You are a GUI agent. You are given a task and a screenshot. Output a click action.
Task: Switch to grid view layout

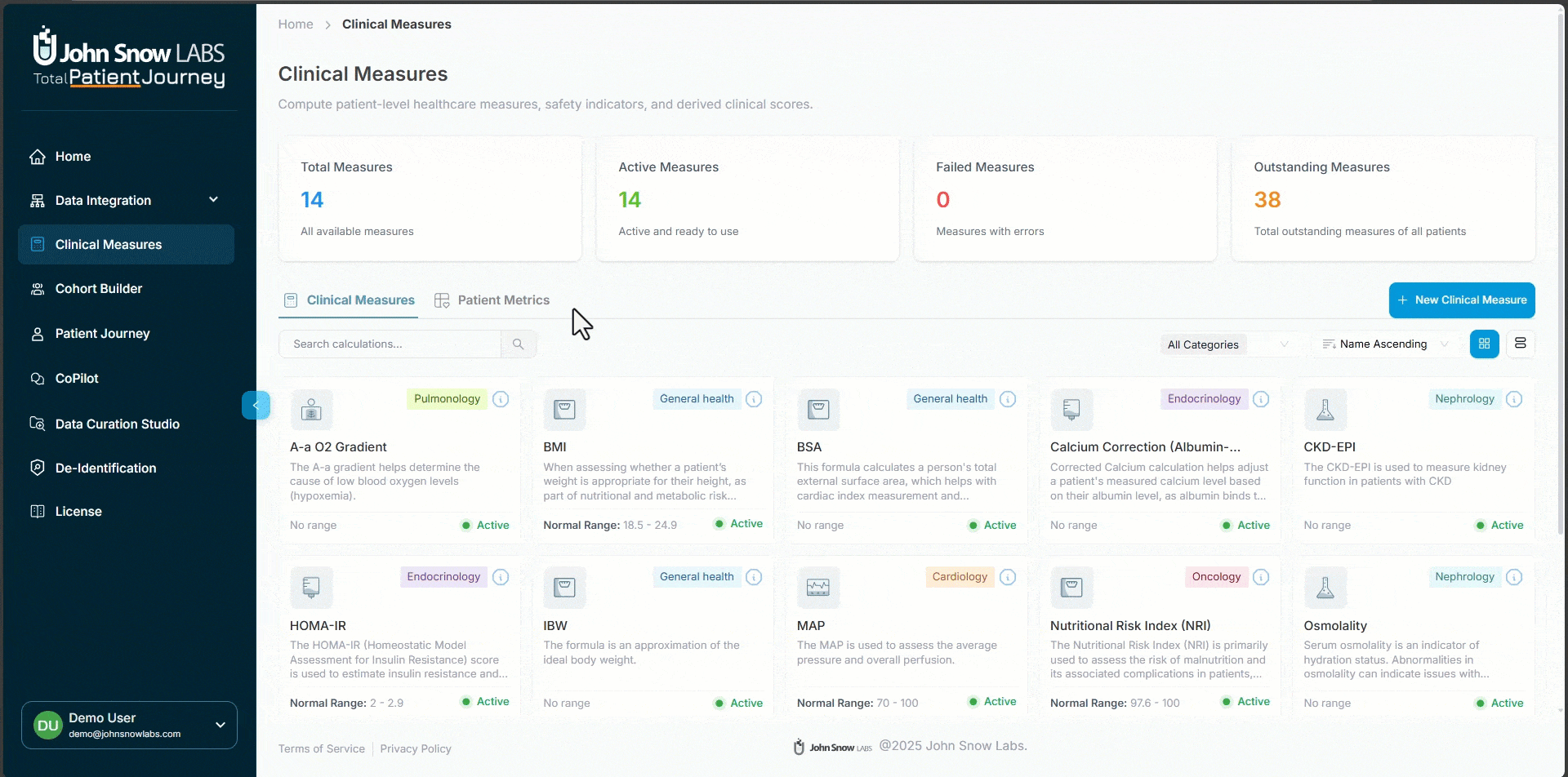pos(1484,344)
